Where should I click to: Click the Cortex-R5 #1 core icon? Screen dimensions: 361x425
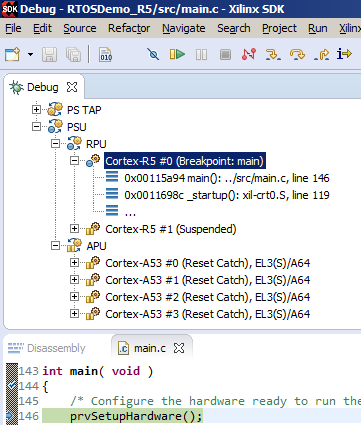pos(93,228)
